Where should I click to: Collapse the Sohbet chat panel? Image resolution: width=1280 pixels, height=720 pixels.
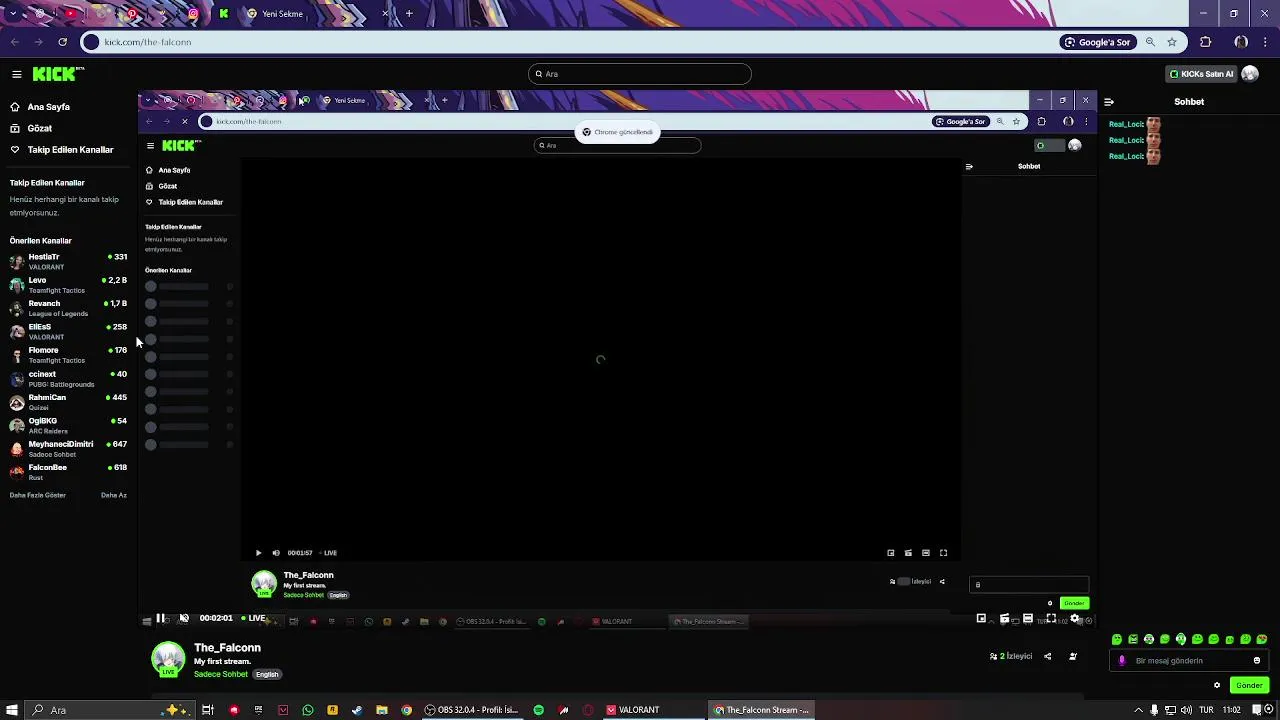[1109, 102]
